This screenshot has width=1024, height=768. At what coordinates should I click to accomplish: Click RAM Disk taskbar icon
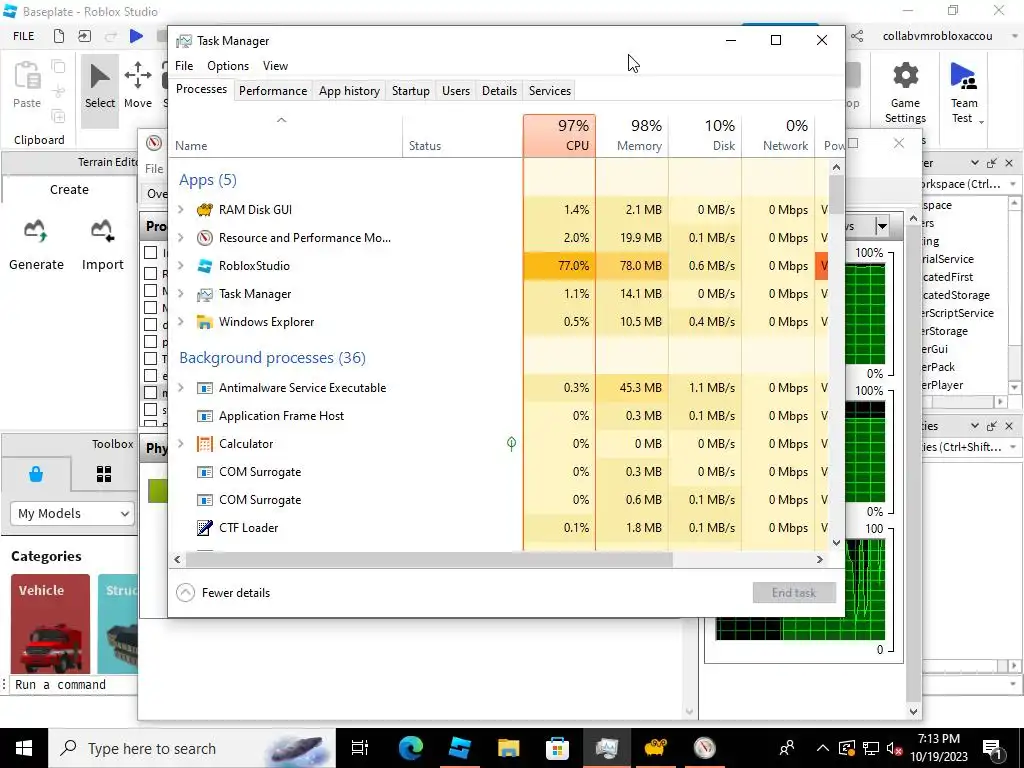pos(655,748)
